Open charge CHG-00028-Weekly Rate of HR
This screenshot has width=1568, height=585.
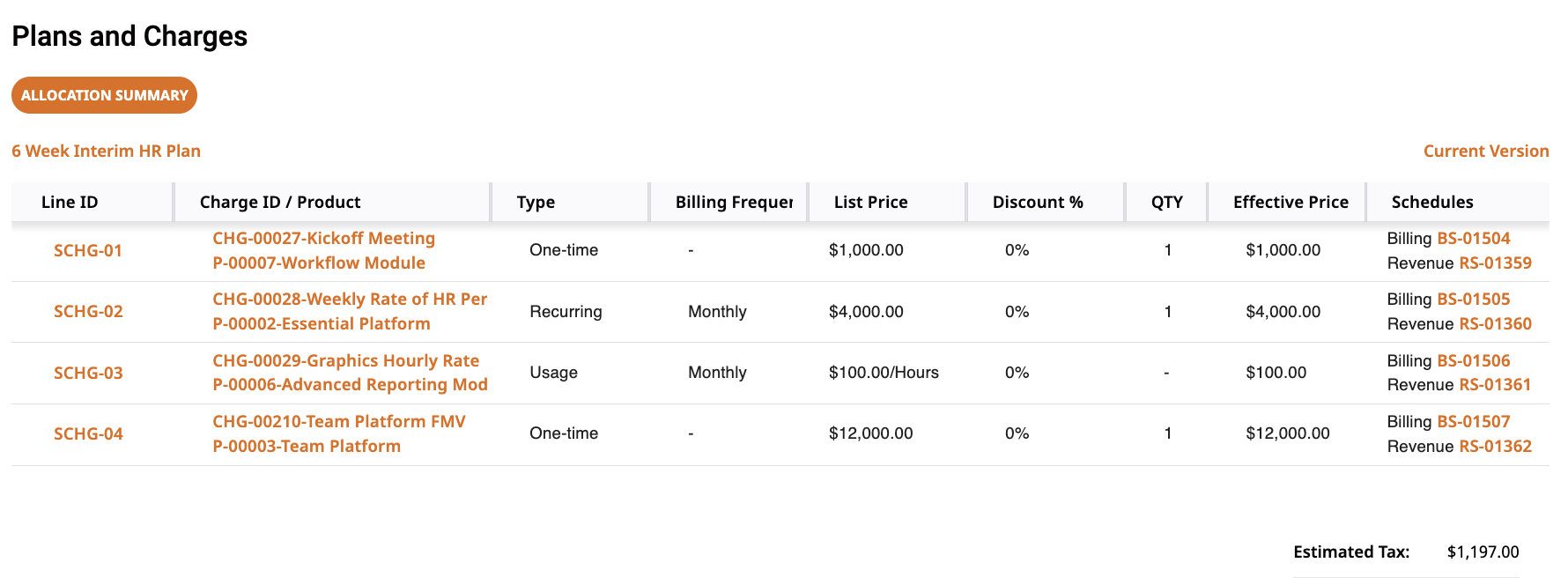coord(350,299)
